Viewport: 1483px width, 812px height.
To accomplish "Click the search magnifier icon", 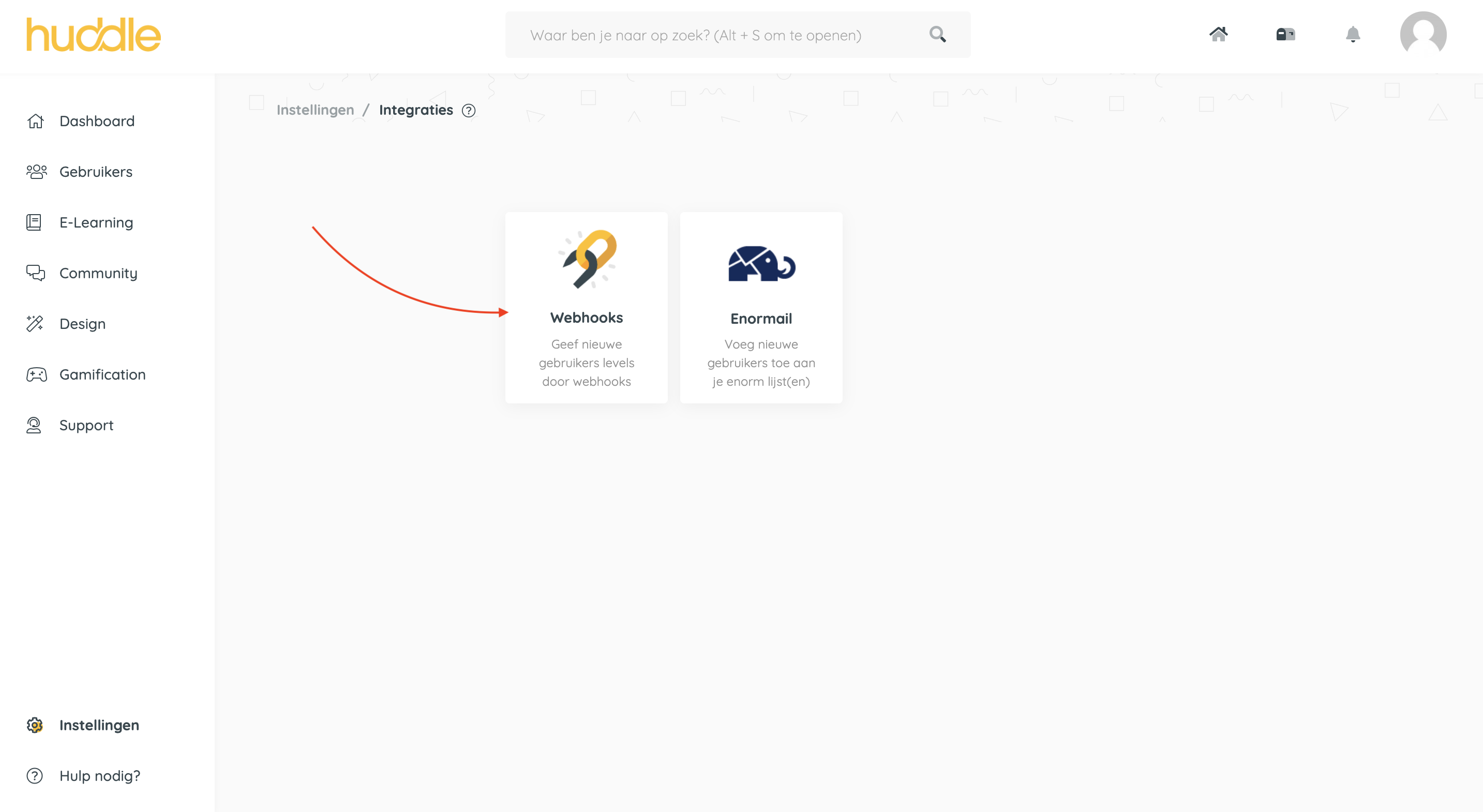I will (937, 35).
